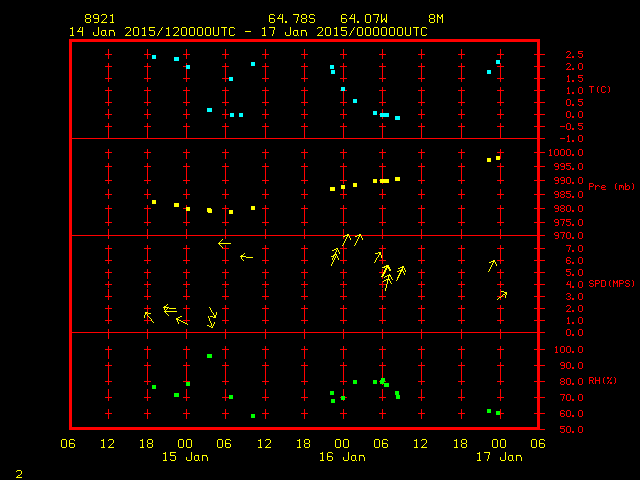Click the orange wind arrow at far right
This screenshot has height=480, width=640.
tap(502, 295)
